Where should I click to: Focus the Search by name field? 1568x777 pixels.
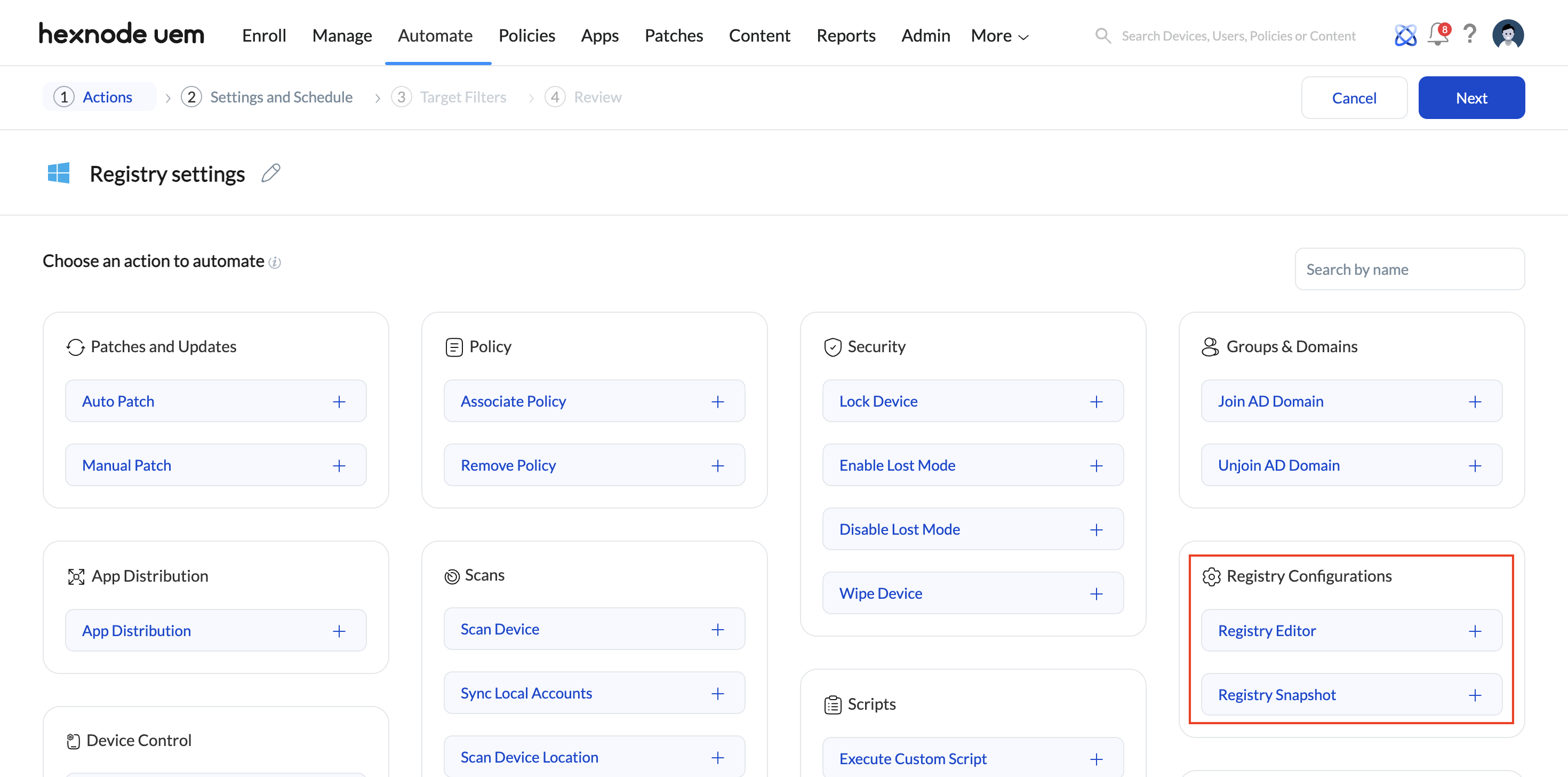(x=1409, y=269)
